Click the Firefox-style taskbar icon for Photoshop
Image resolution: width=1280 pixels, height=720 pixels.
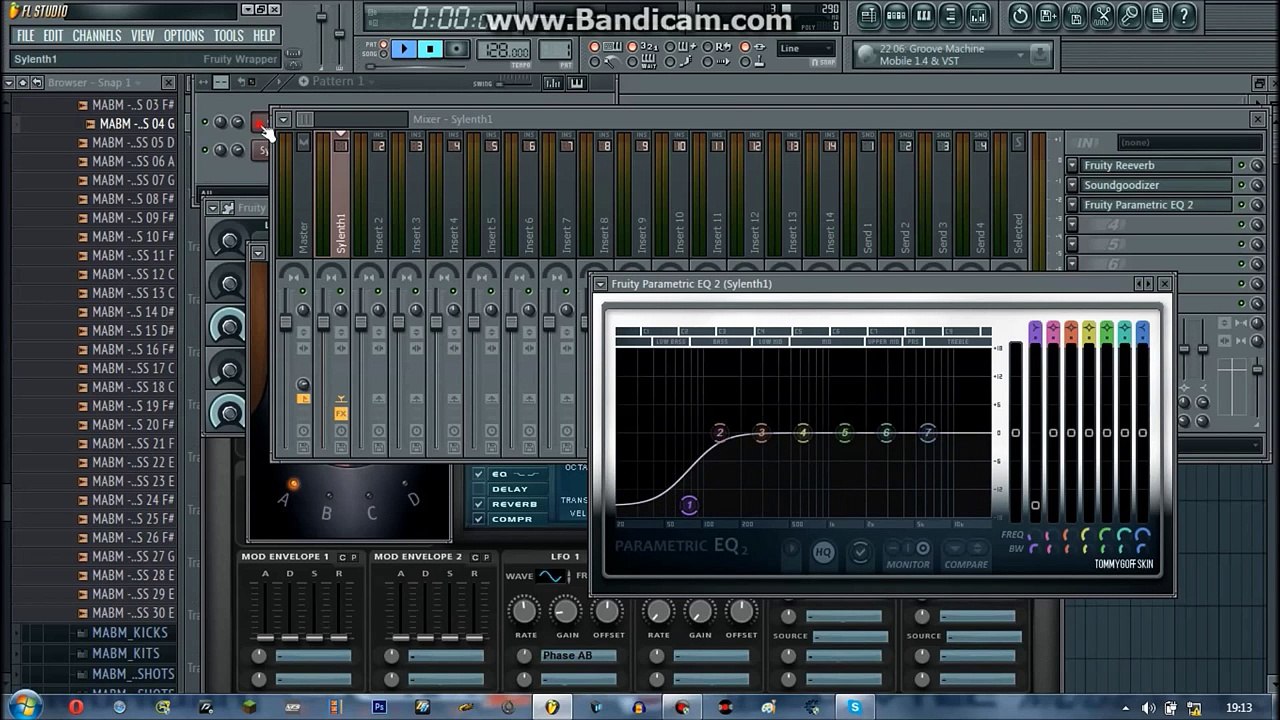pyautogui.click(x=379, y=707)
